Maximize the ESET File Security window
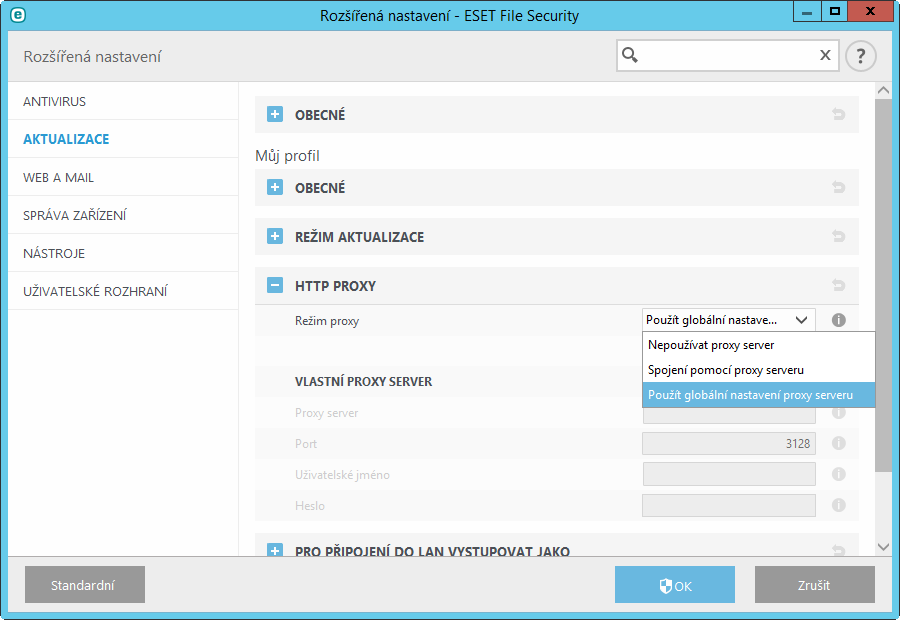 [x=835, y=11]
